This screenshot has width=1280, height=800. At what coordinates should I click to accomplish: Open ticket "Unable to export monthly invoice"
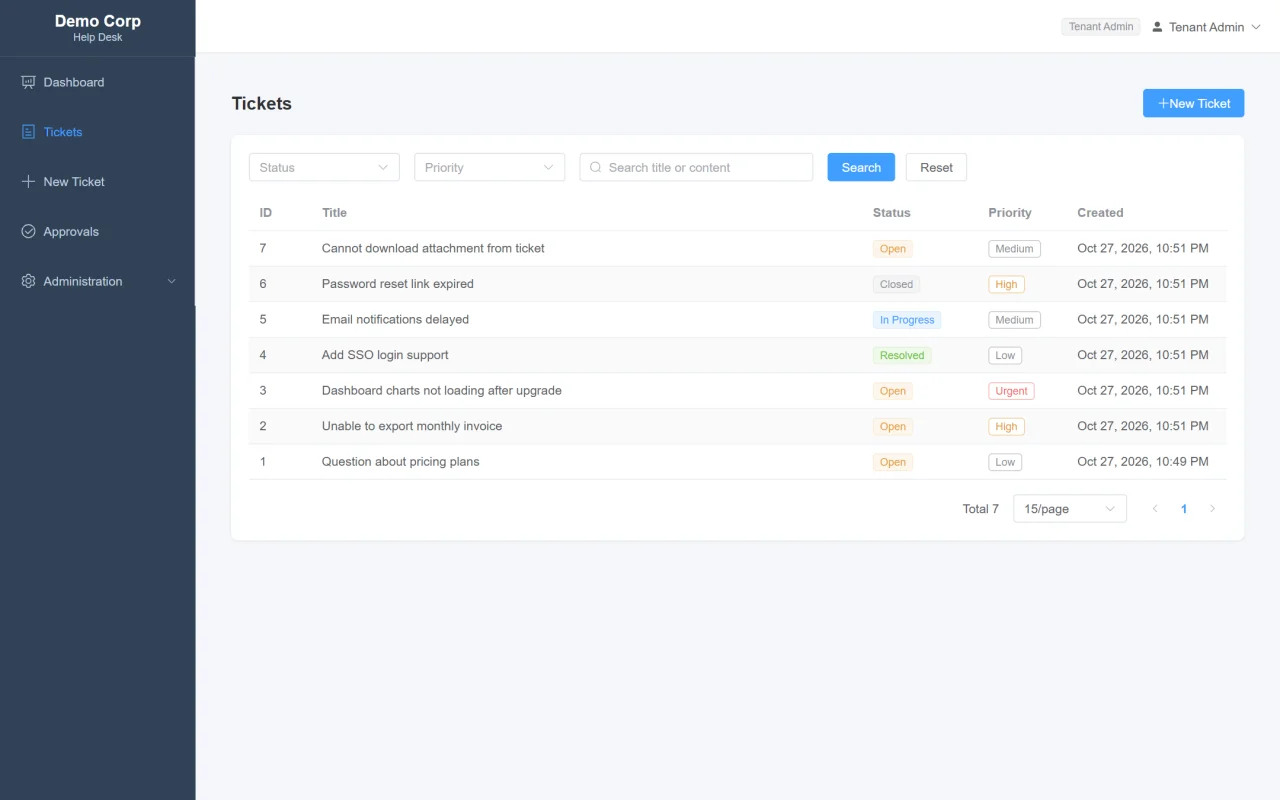(x=412, y=426)
